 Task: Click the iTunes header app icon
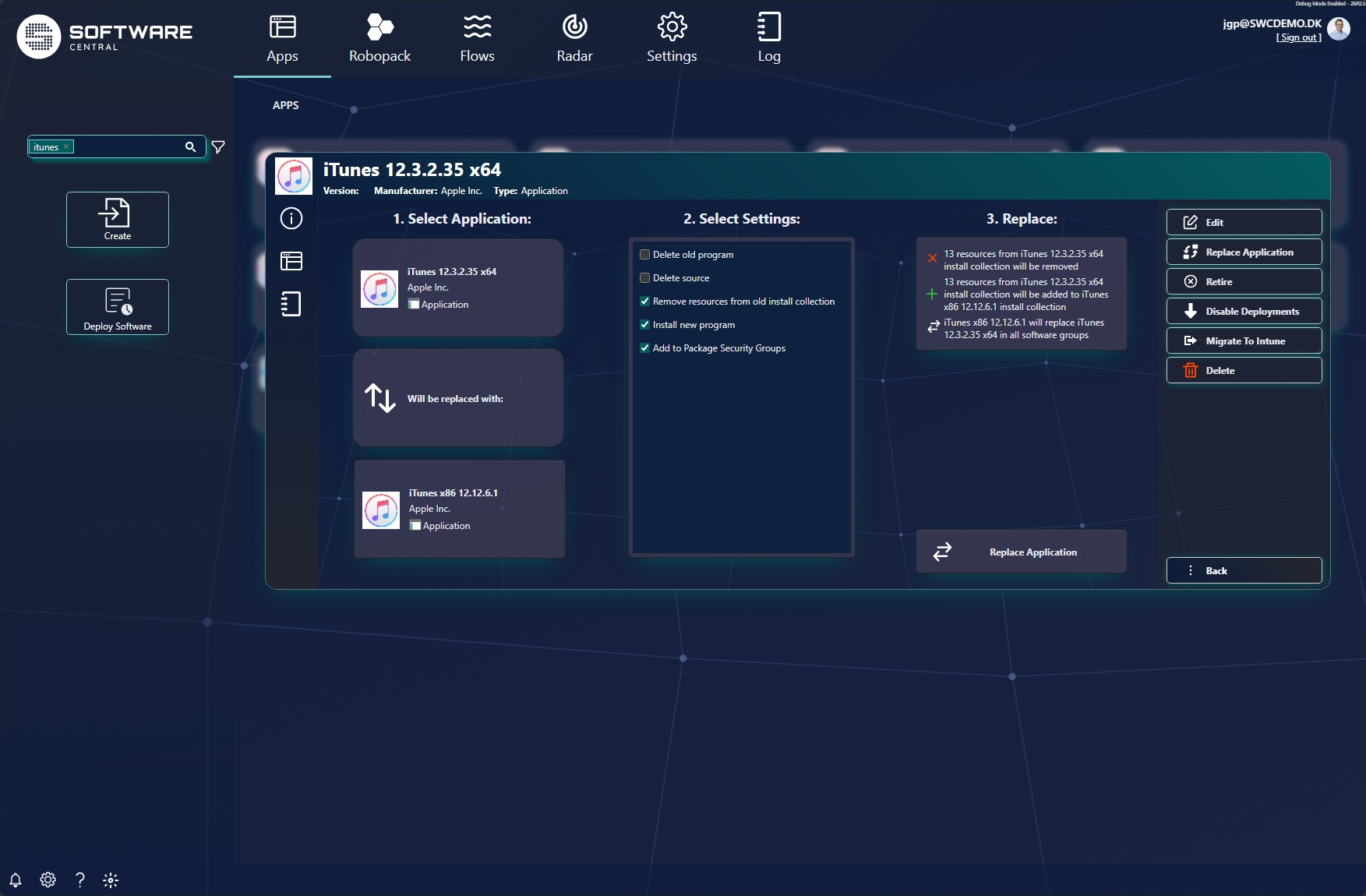[294, 176]
